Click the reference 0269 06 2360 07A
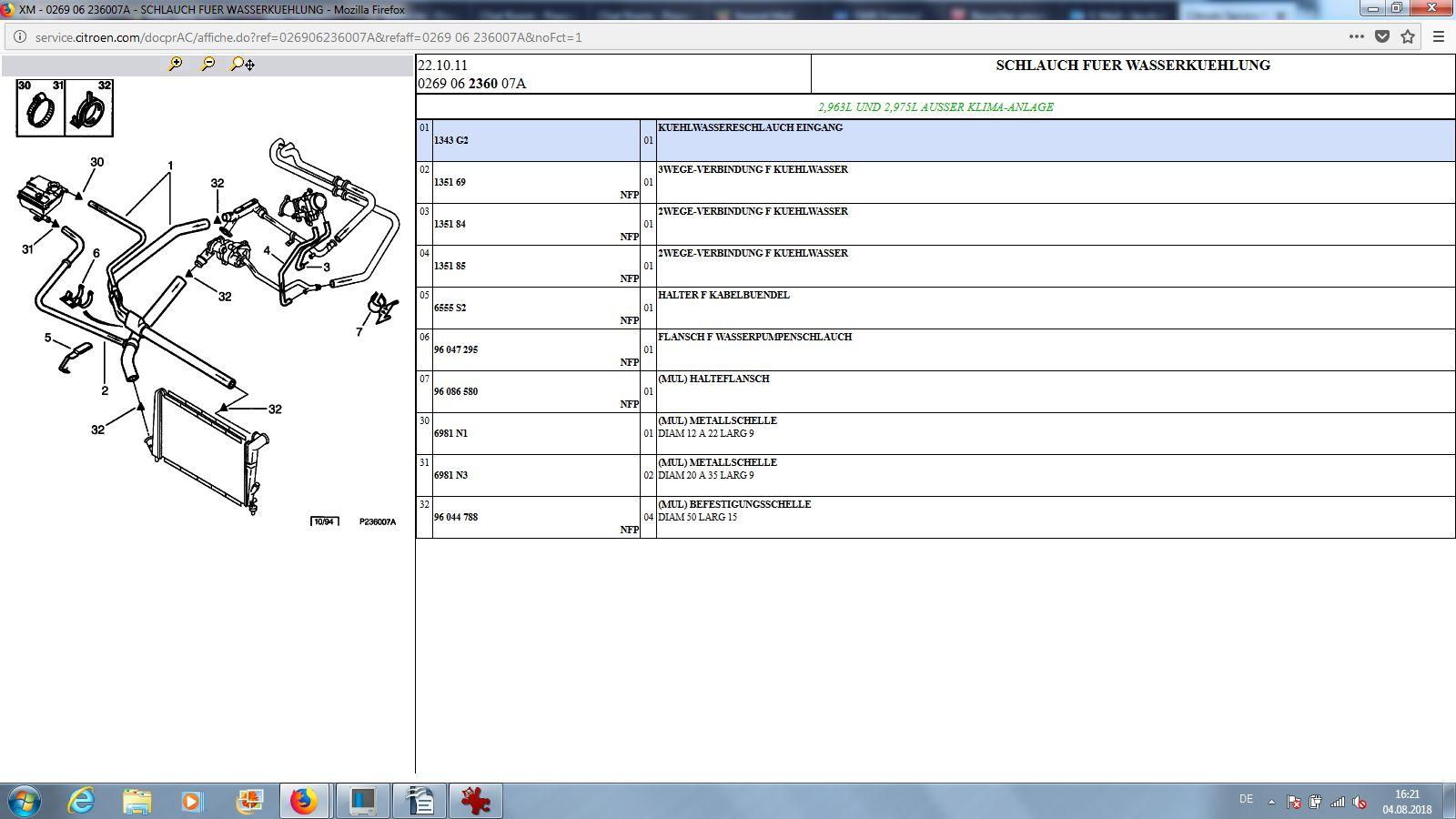The width and height of the screenshot is (1456, 819). point(471,84)
